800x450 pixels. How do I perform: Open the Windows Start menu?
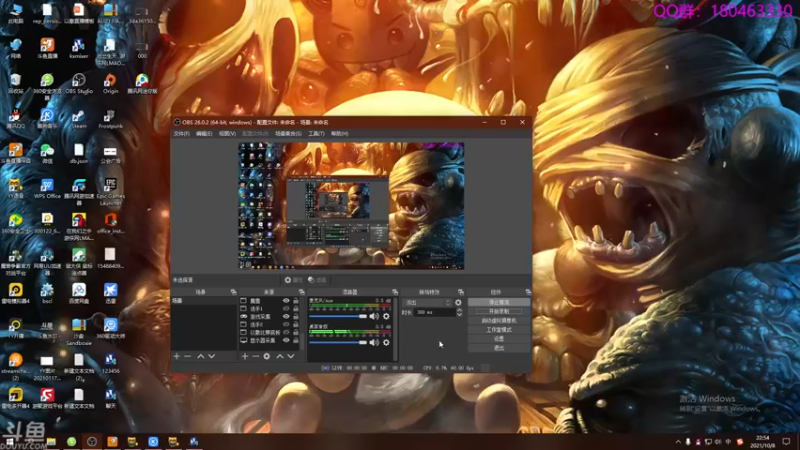click(x=9, y=441)
